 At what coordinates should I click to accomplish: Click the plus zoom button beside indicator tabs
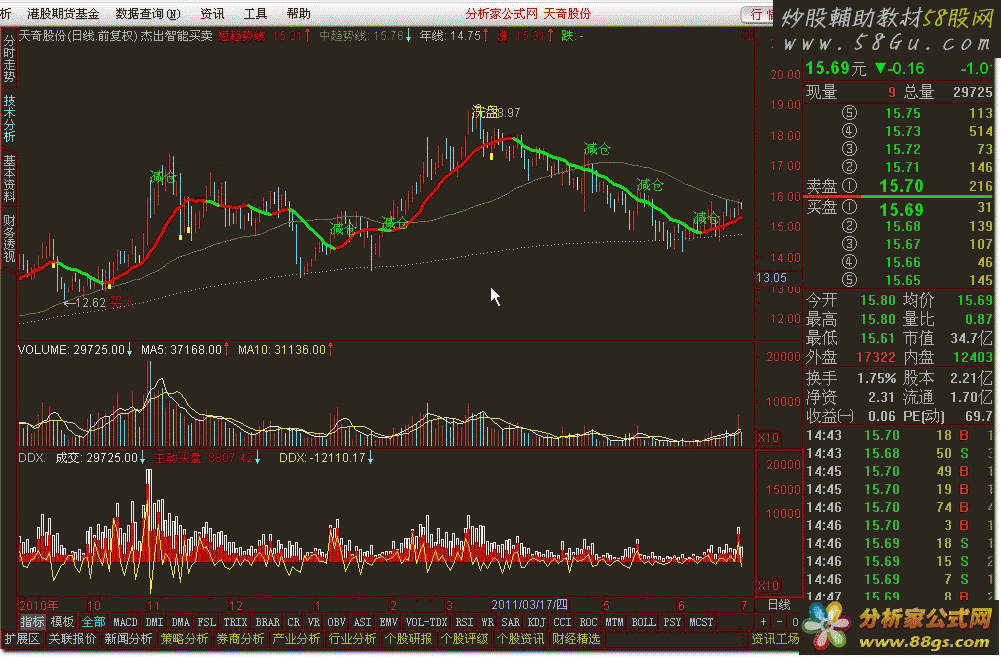[765, 622]
